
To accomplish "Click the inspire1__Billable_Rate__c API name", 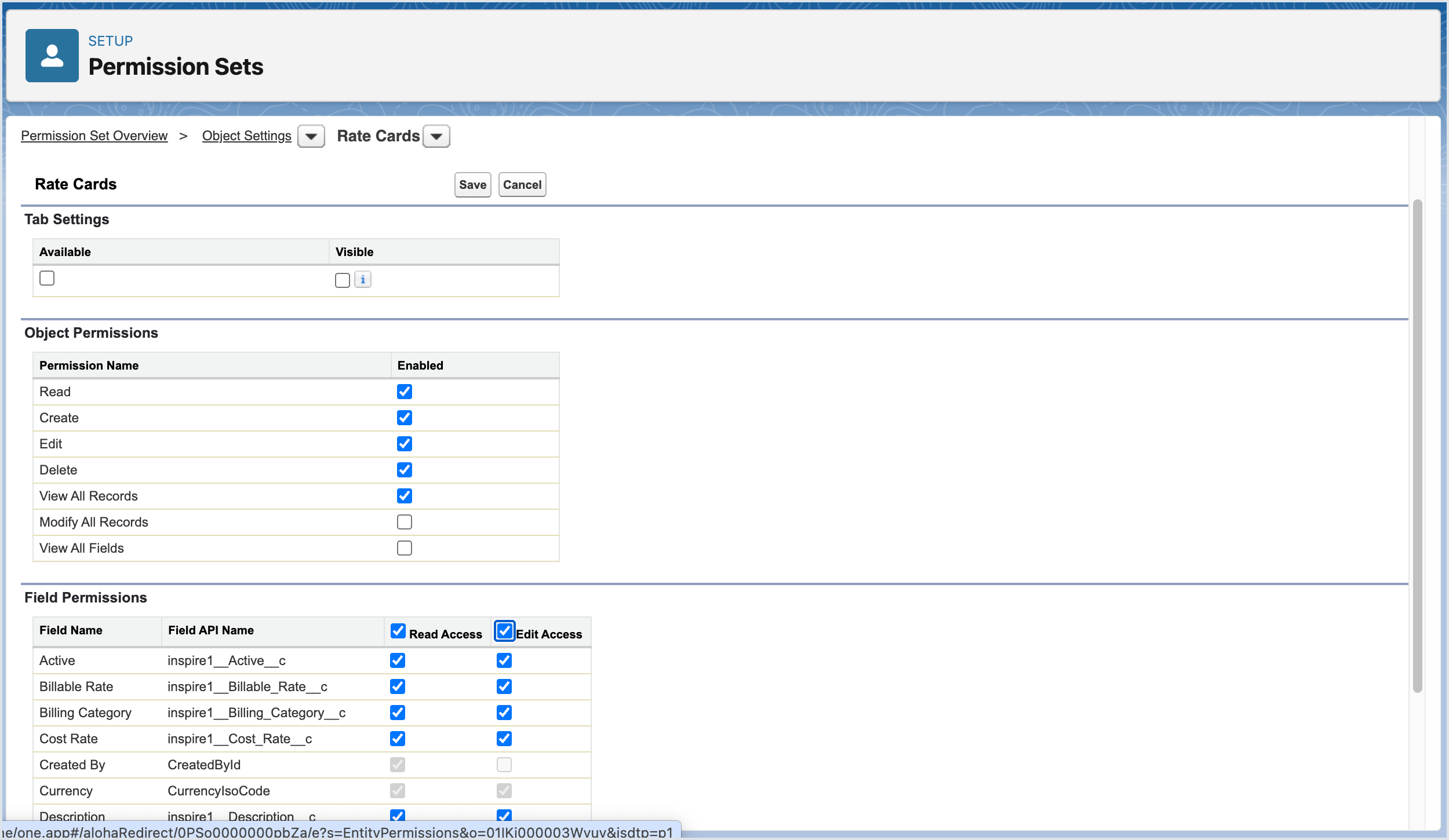I will point(247,686).
